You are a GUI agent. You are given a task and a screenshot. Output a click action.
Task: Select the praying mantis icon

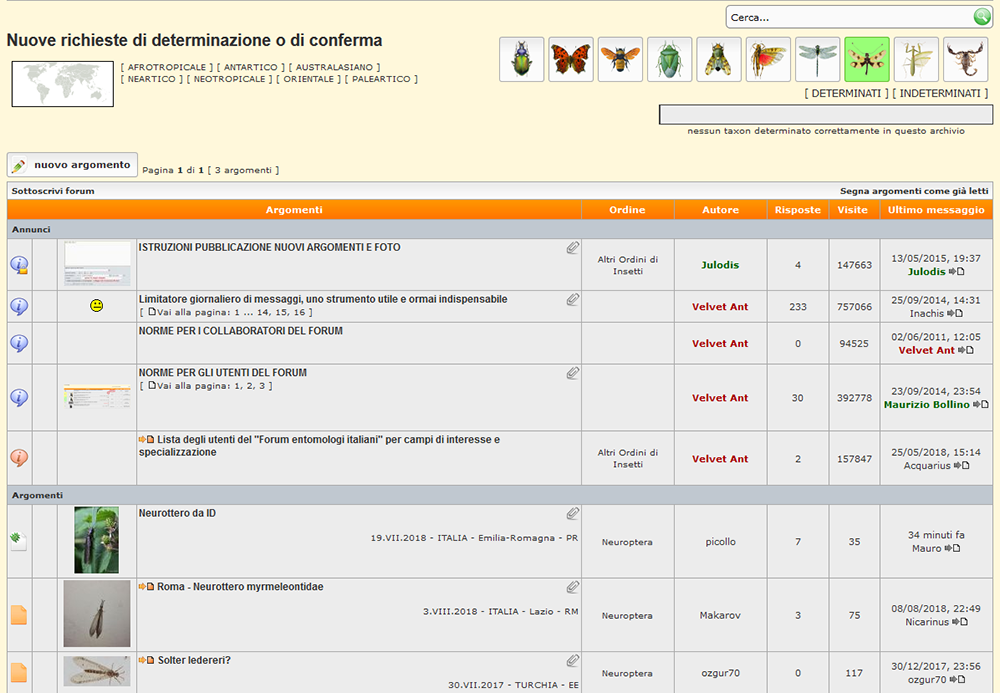click(916, 60)
